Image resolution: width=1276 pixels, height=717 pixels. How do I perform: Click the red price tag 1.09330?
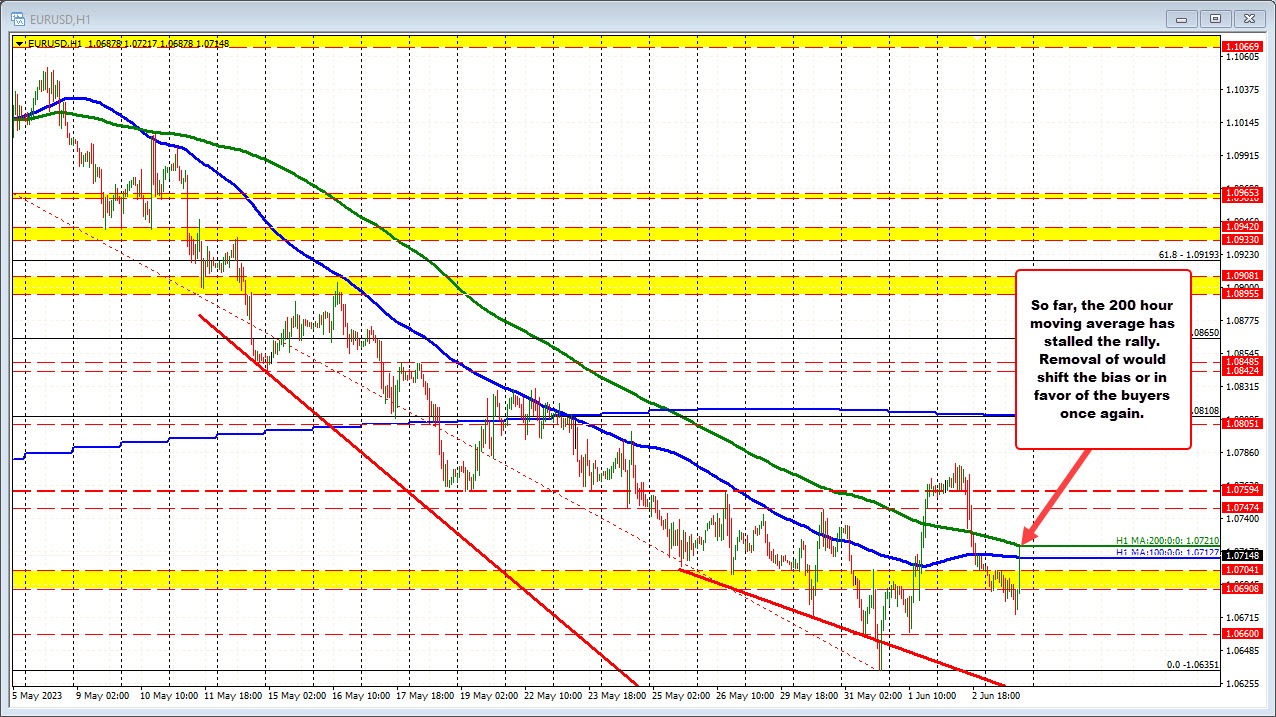(x=1242, y=240)
